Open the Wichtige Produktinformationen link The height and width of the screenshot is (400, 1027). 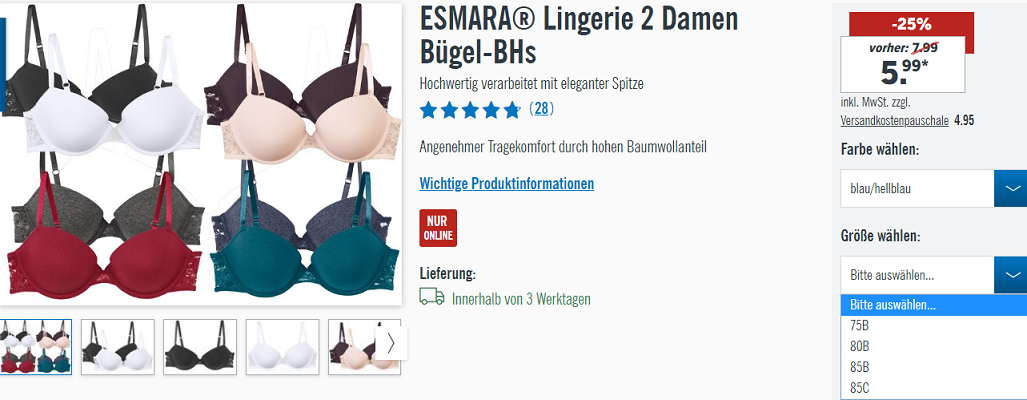[x=506, y=183]
